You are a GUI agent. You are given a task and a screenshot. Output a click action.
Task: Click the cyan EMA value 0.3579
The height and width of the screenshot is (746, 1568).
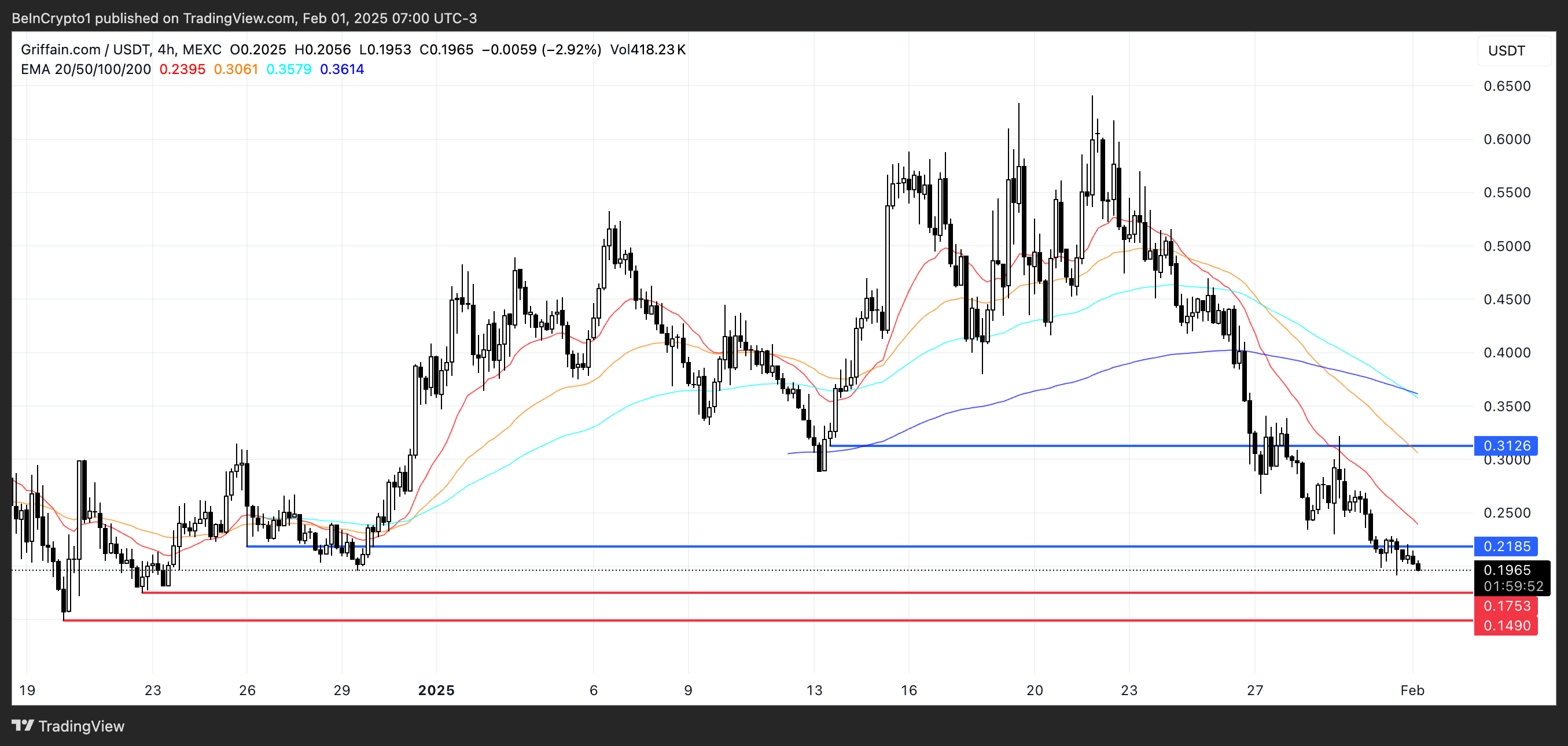(289, 69)
